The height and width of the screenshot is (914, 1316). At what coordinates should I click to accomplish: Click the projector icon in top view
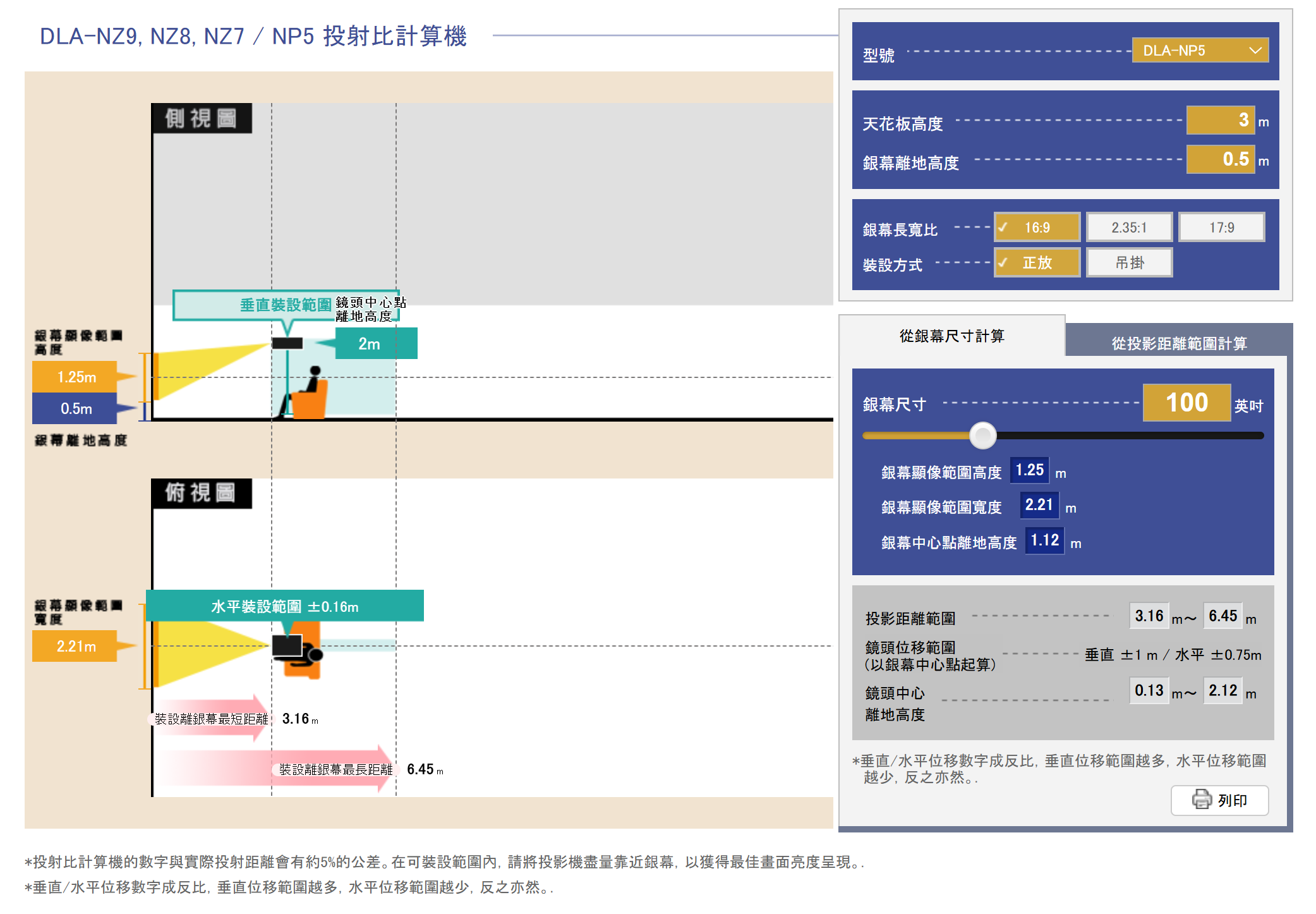click(x=287, y=645)
